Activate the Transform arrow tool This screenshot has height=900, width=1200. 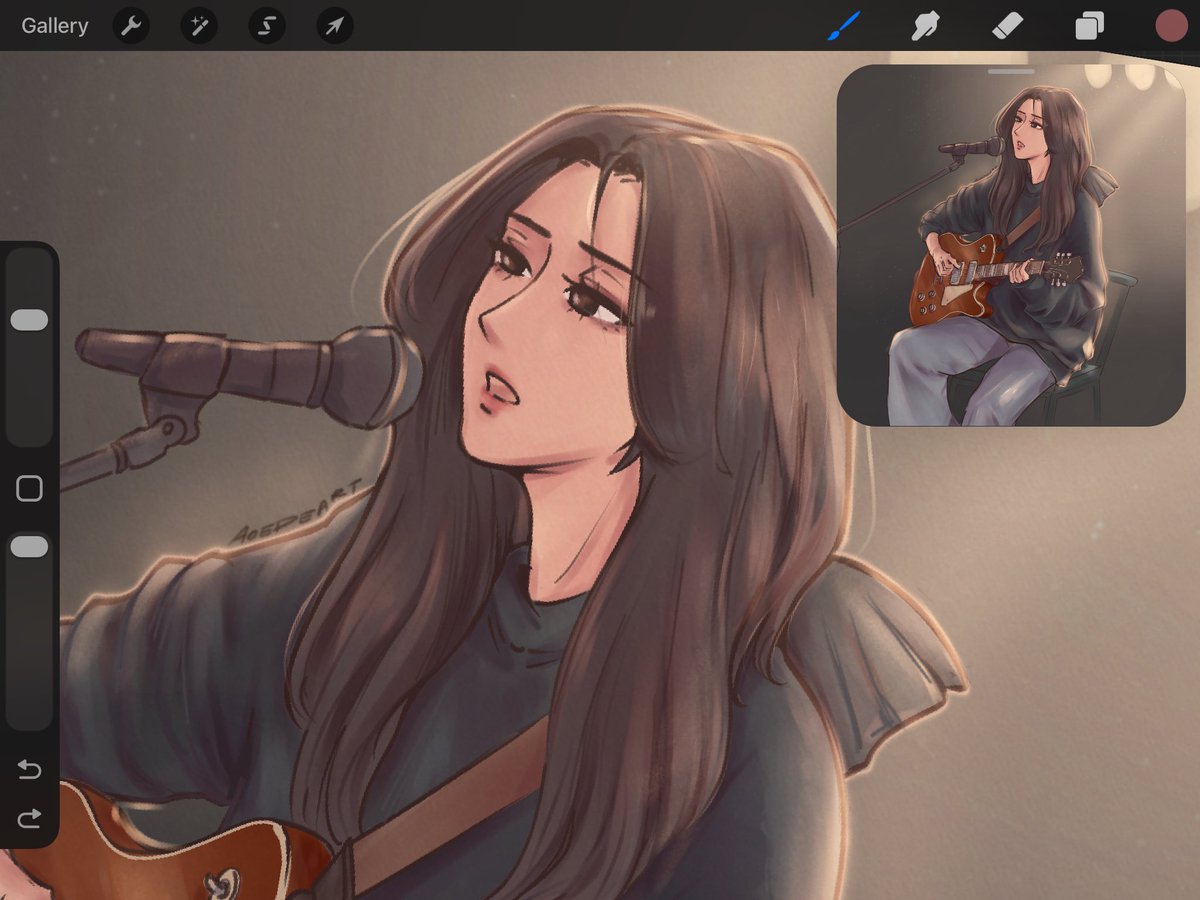(334, 26)
